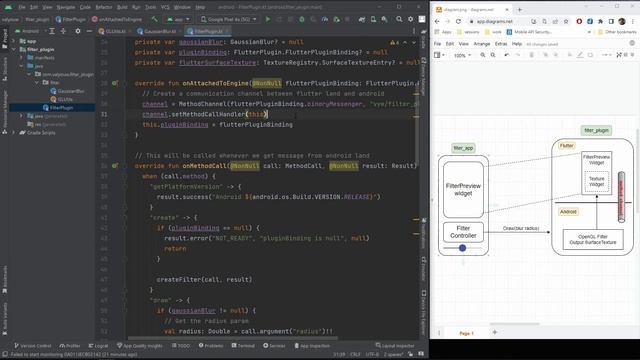Open the browser extensions puzzle icon

point(600,21)
